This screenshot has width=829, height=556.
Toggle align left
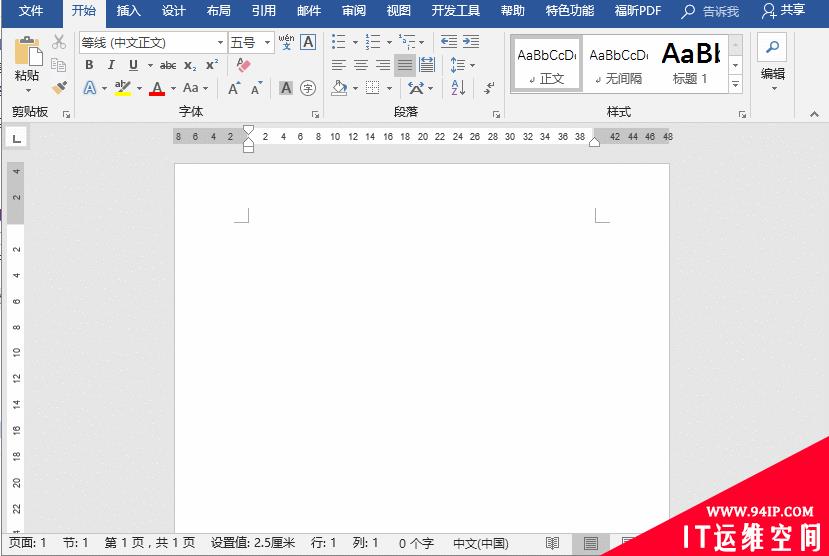339,65
